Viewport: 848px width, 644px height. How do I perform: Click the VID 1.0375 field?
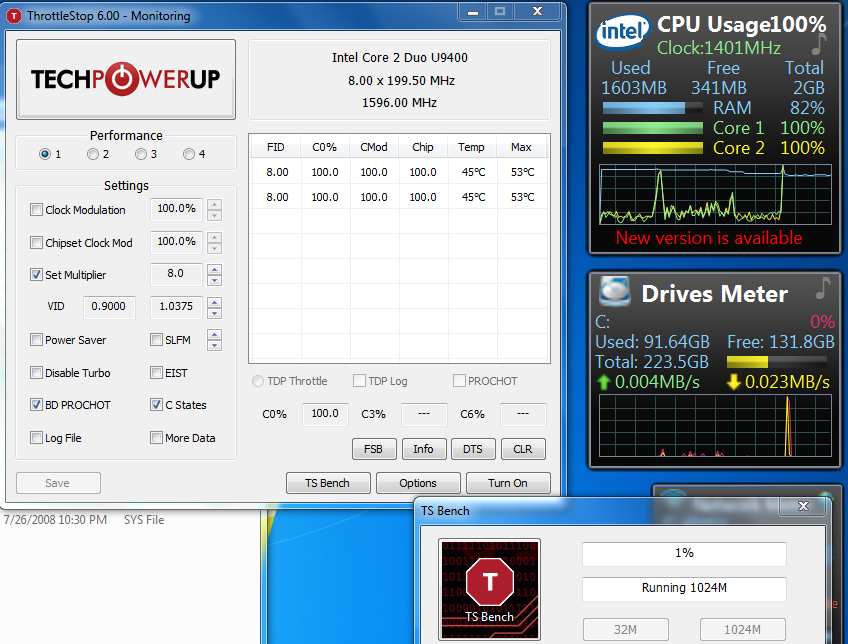pyautogui.click(x=176, y=307)
